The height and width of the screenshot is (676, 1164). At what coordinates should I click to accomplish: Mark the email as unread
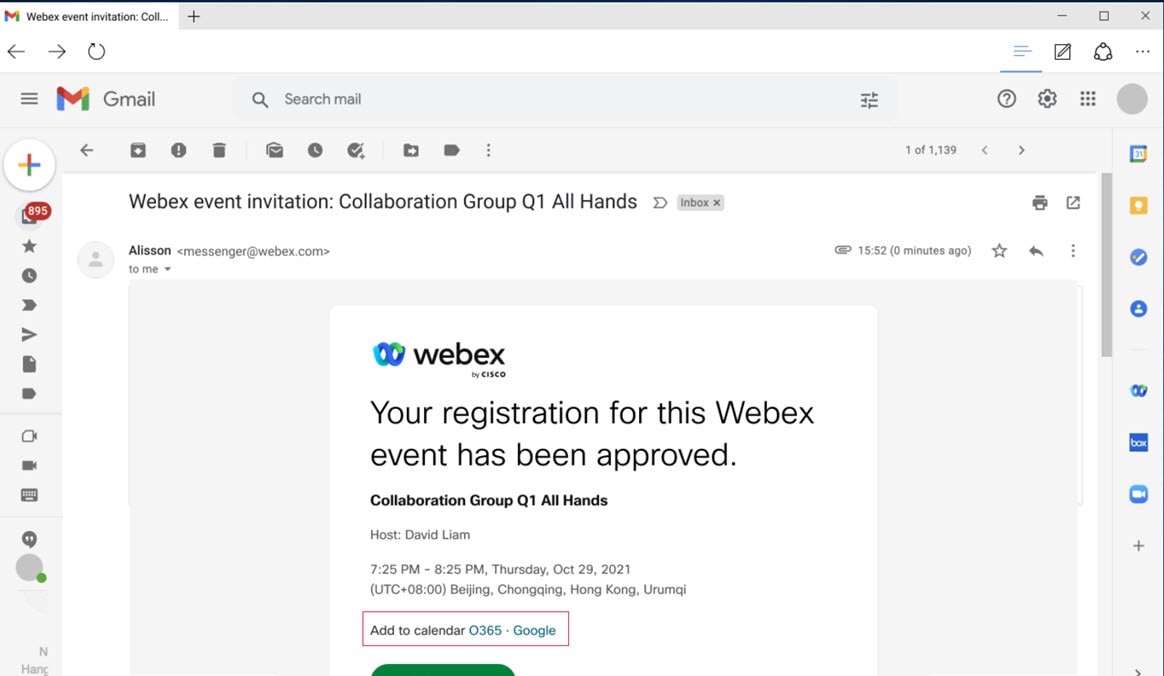pos(274,150)
